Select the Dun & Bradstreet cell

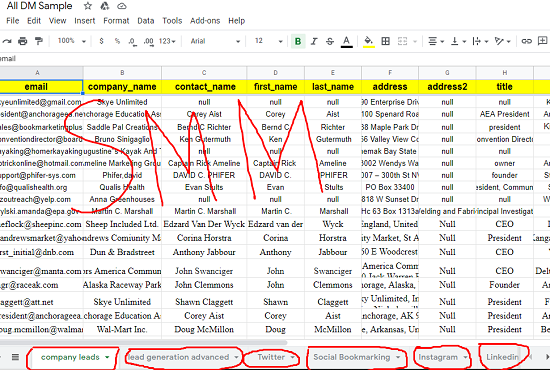(x=122, y=252)
